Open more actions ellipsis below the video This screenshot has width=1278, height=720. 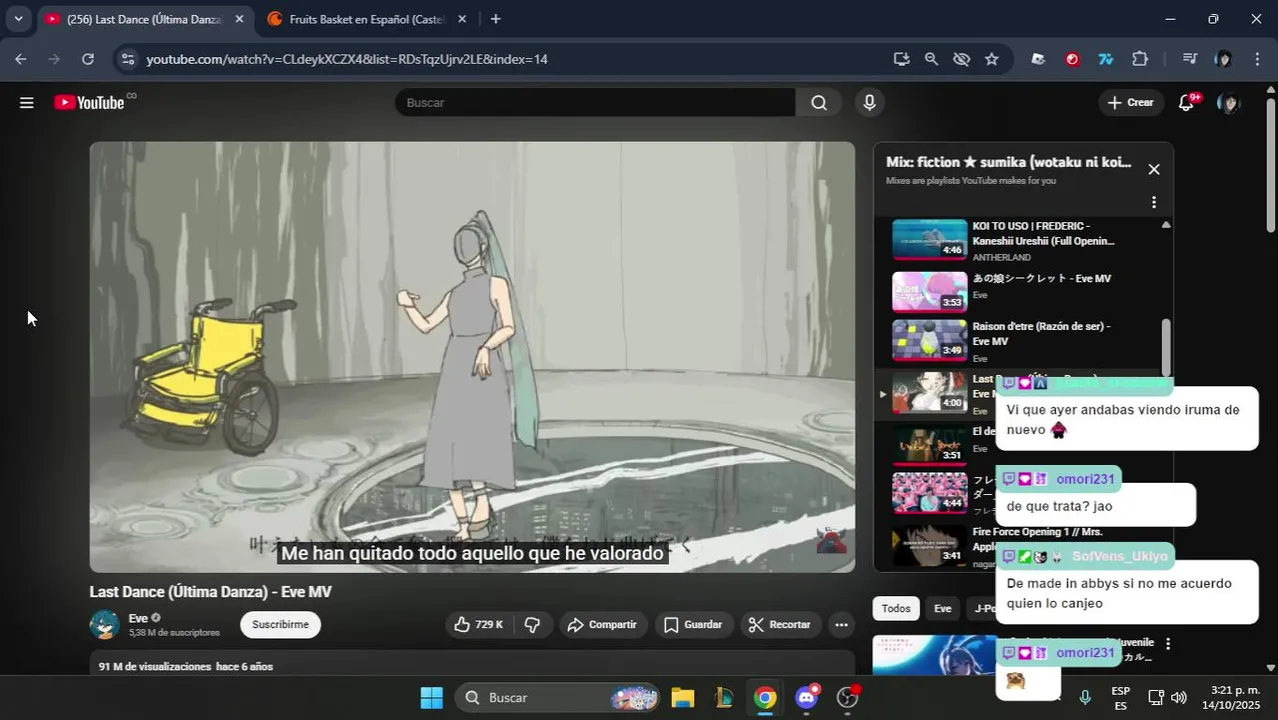tap(842, 624)
